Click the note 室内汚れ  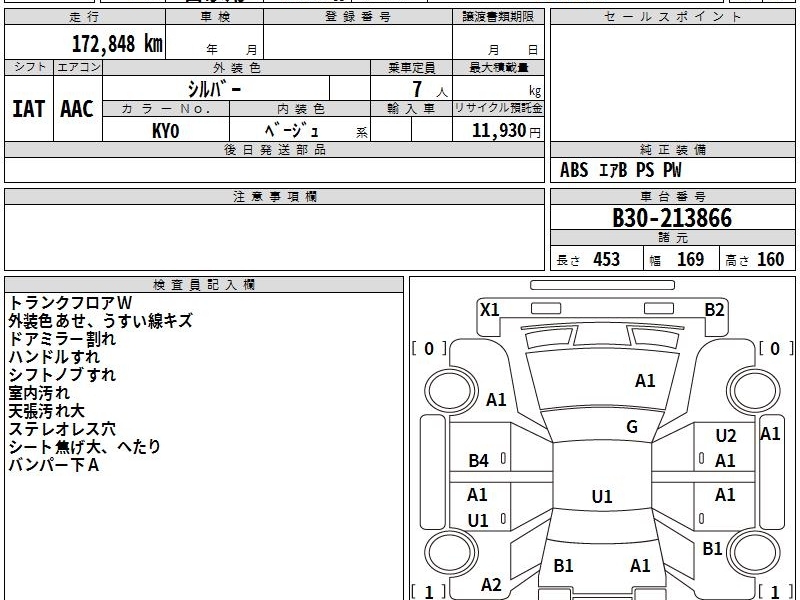pyautogui.click(x=39, y=393)
